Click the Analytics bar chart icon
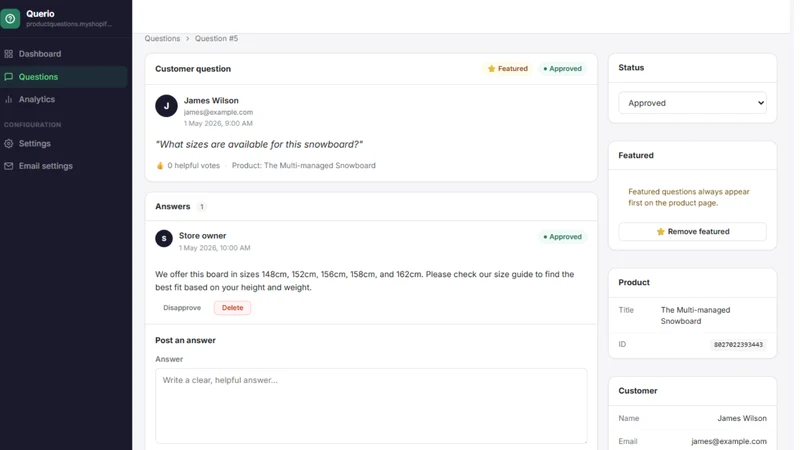This screenshot has width=800, height=450. point(9,99)
